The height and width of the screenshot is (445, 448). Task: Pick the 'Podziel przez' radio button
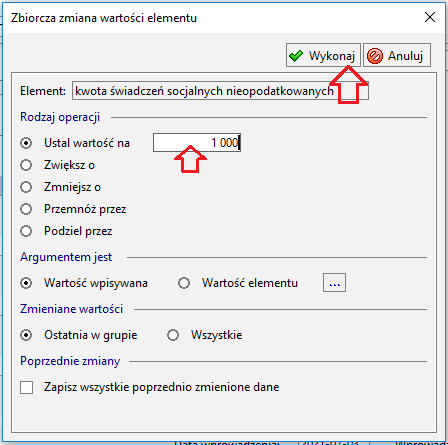(26, 231)
